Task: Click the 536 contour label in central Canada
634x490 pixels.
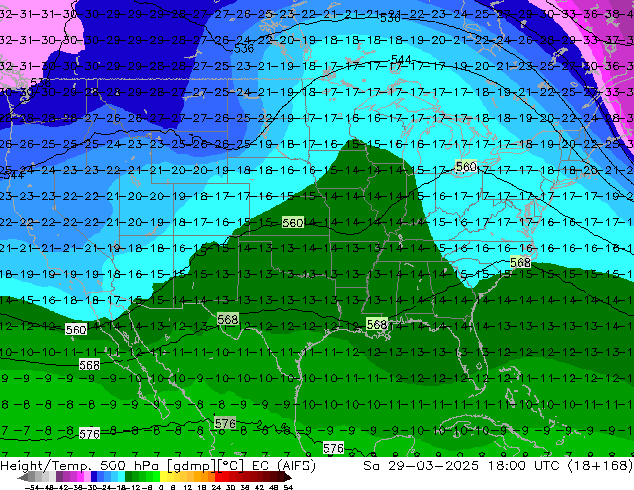Action: pyautogui.click(x=244, y=49)
